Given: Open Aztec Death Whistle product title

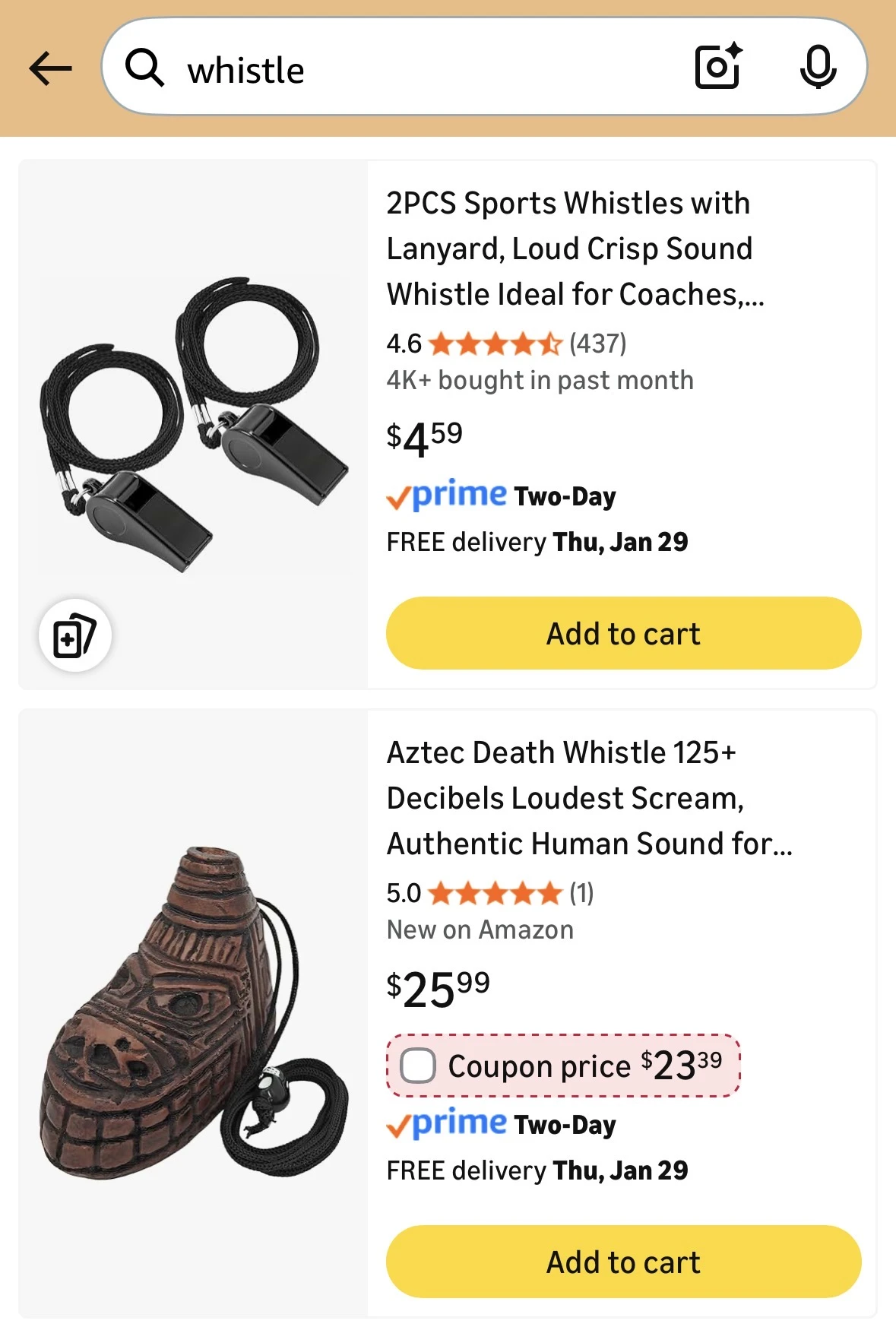Looking at the screenshot, I should [589, 798].
